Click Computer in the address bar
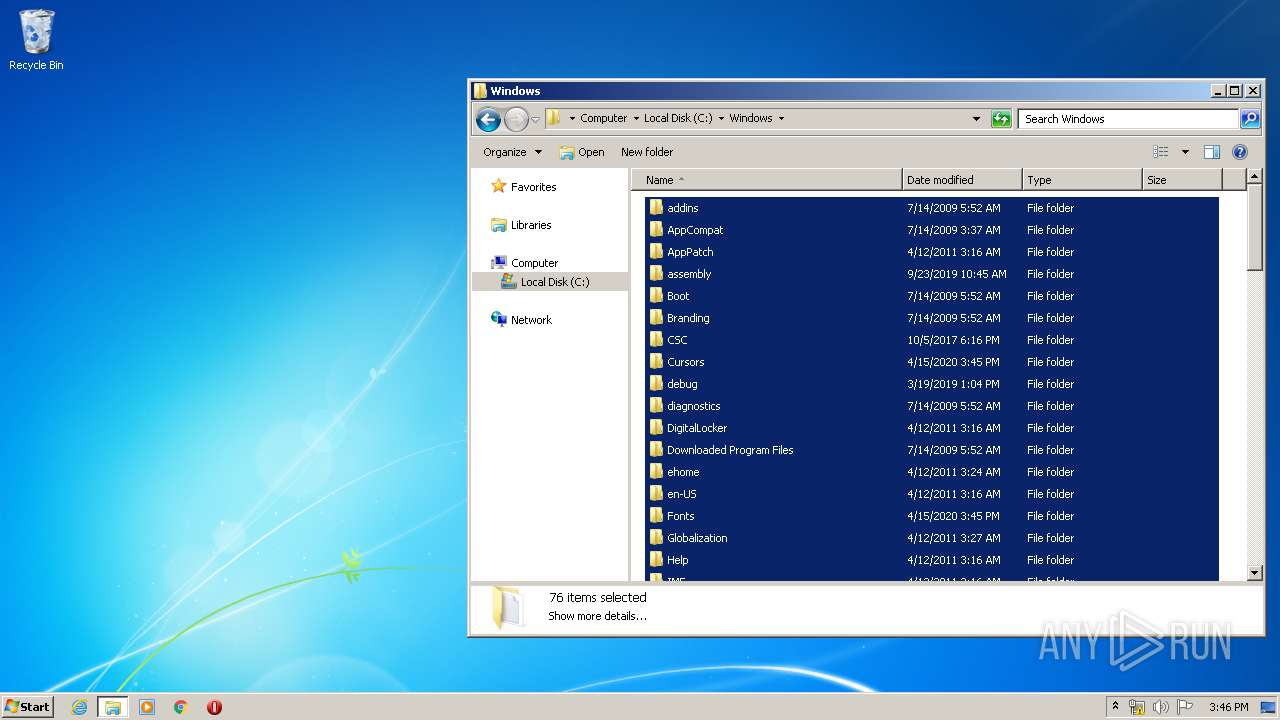1280x720 pixels. point(604,118)
